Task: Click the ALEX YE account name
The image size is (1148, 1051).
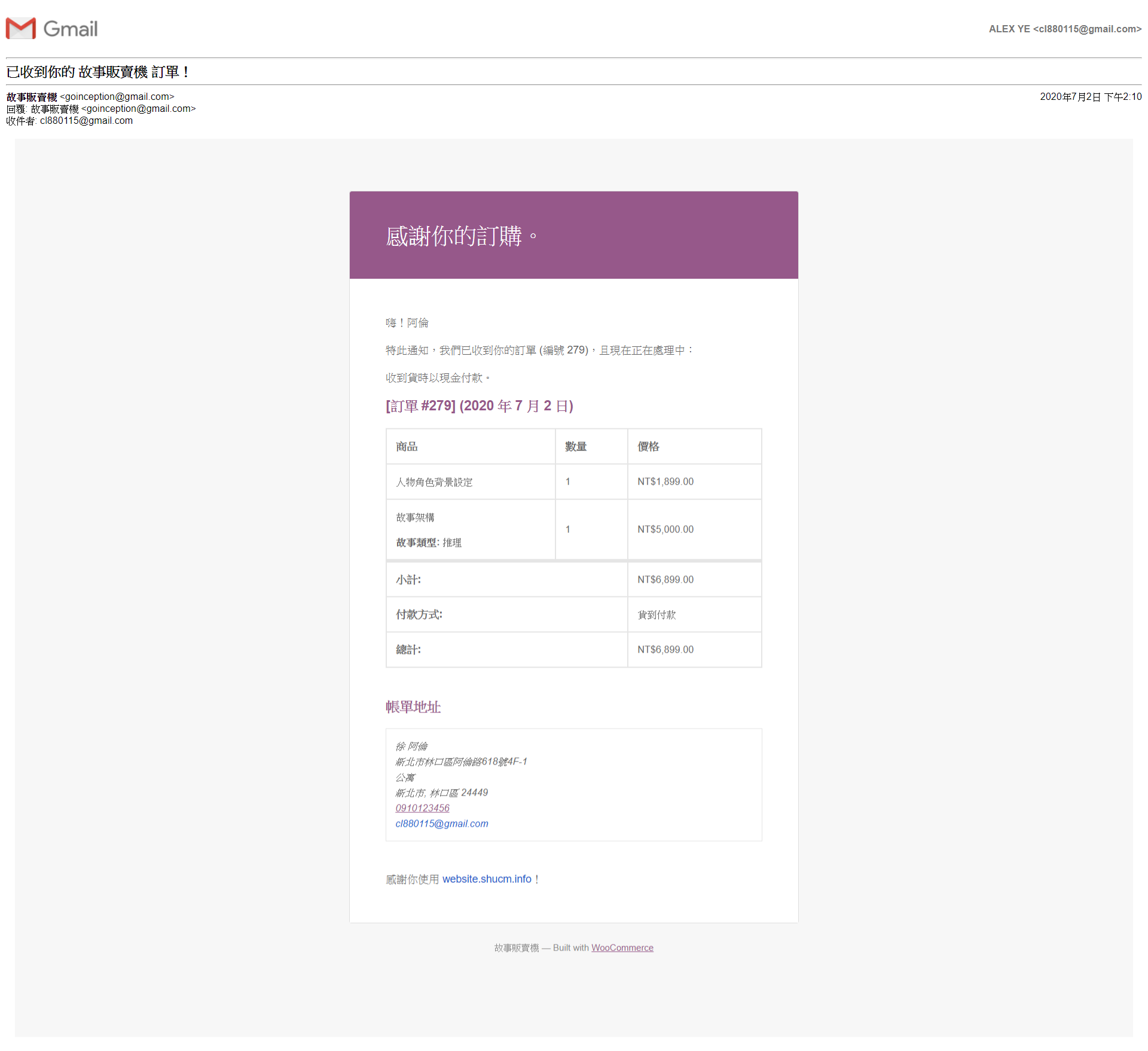Action: (1009, 29)
